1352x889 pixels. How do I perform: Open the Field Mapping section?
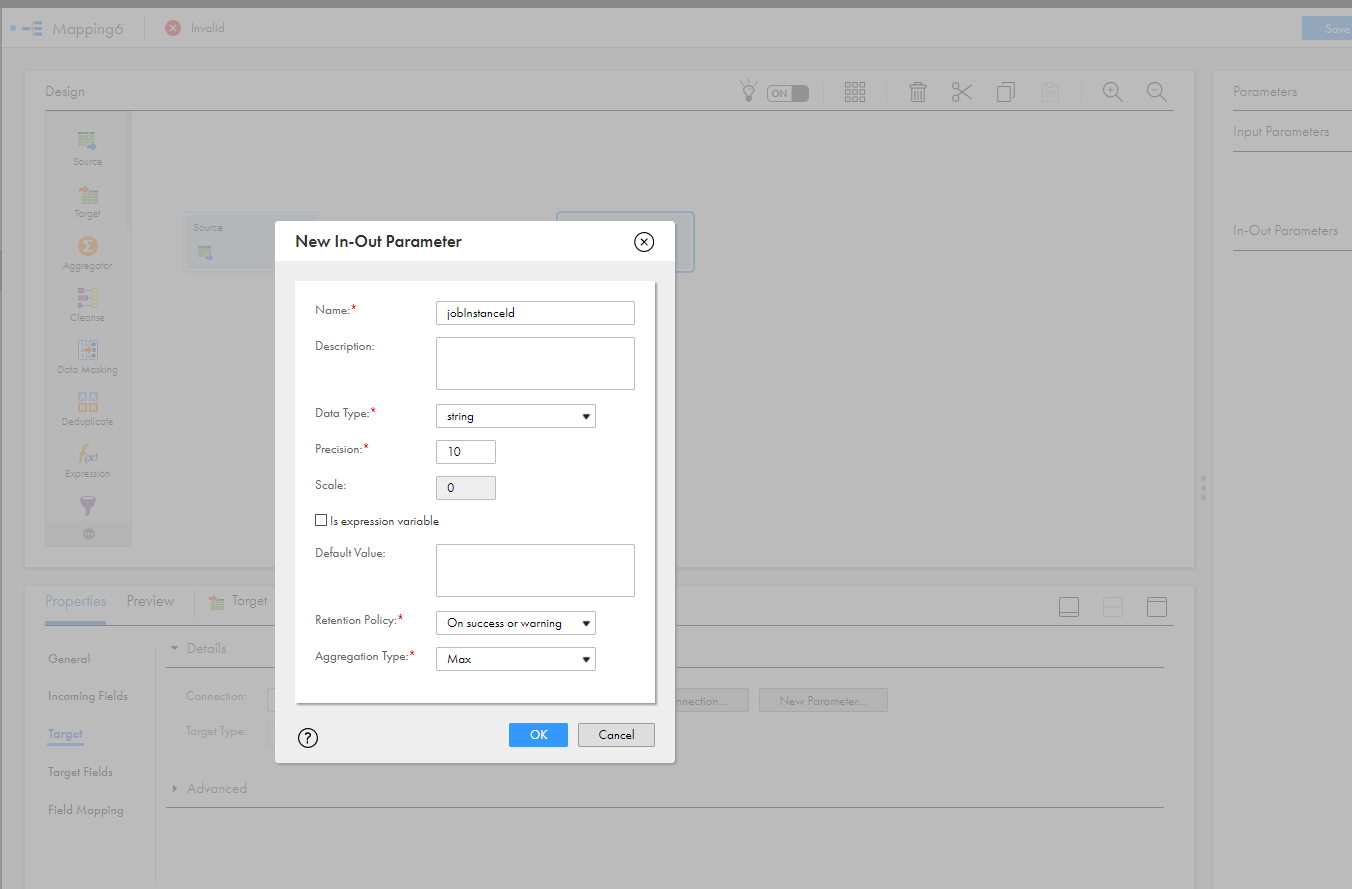(86, 810)
